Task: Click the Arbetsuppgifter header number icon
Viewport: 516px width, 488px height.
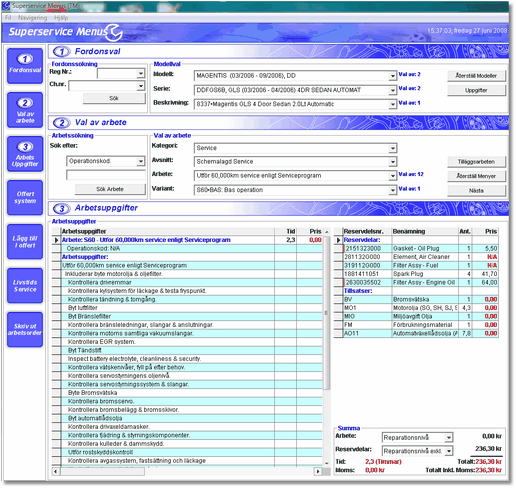Action: (62, 209)
